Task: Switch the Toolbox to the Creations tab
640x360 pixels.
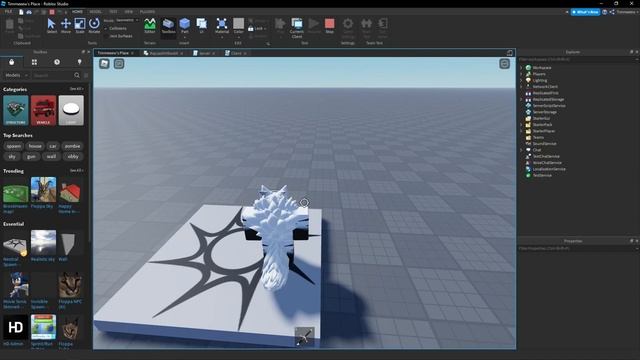Action: (80, 62)
